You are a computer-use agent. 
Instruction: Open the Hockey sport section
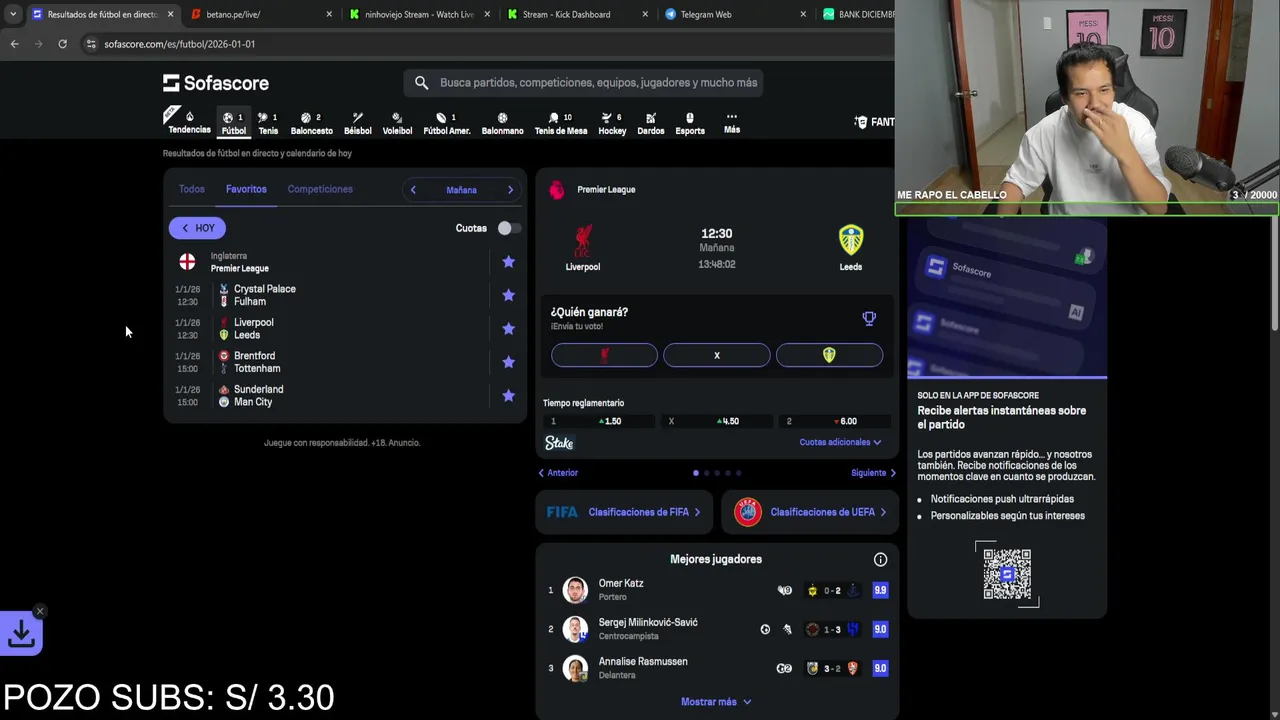[612, 123]
